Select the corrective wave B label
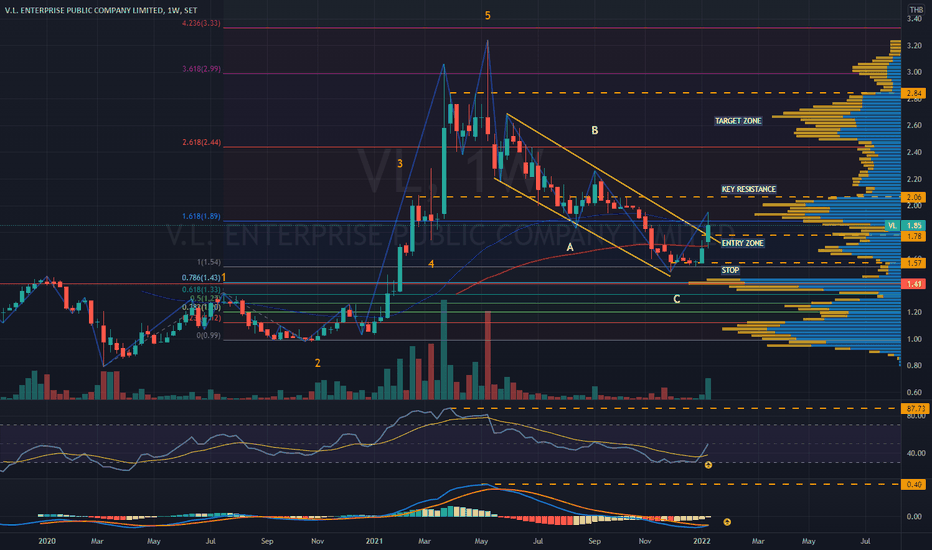 [x=594, y=130]
